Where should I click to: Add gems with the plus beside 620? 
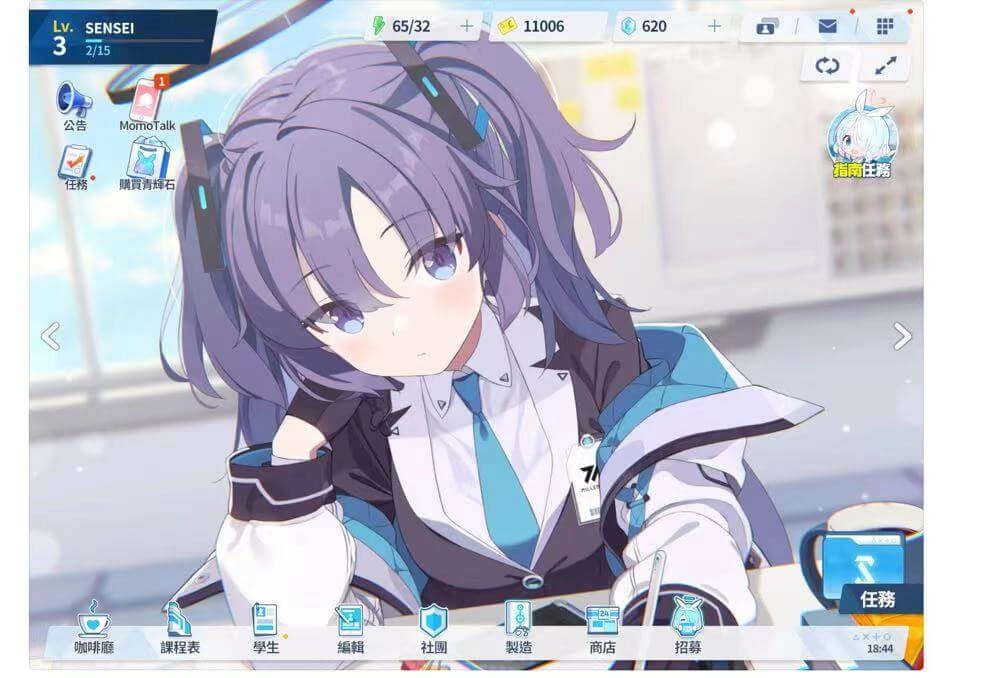click(714, 26)
